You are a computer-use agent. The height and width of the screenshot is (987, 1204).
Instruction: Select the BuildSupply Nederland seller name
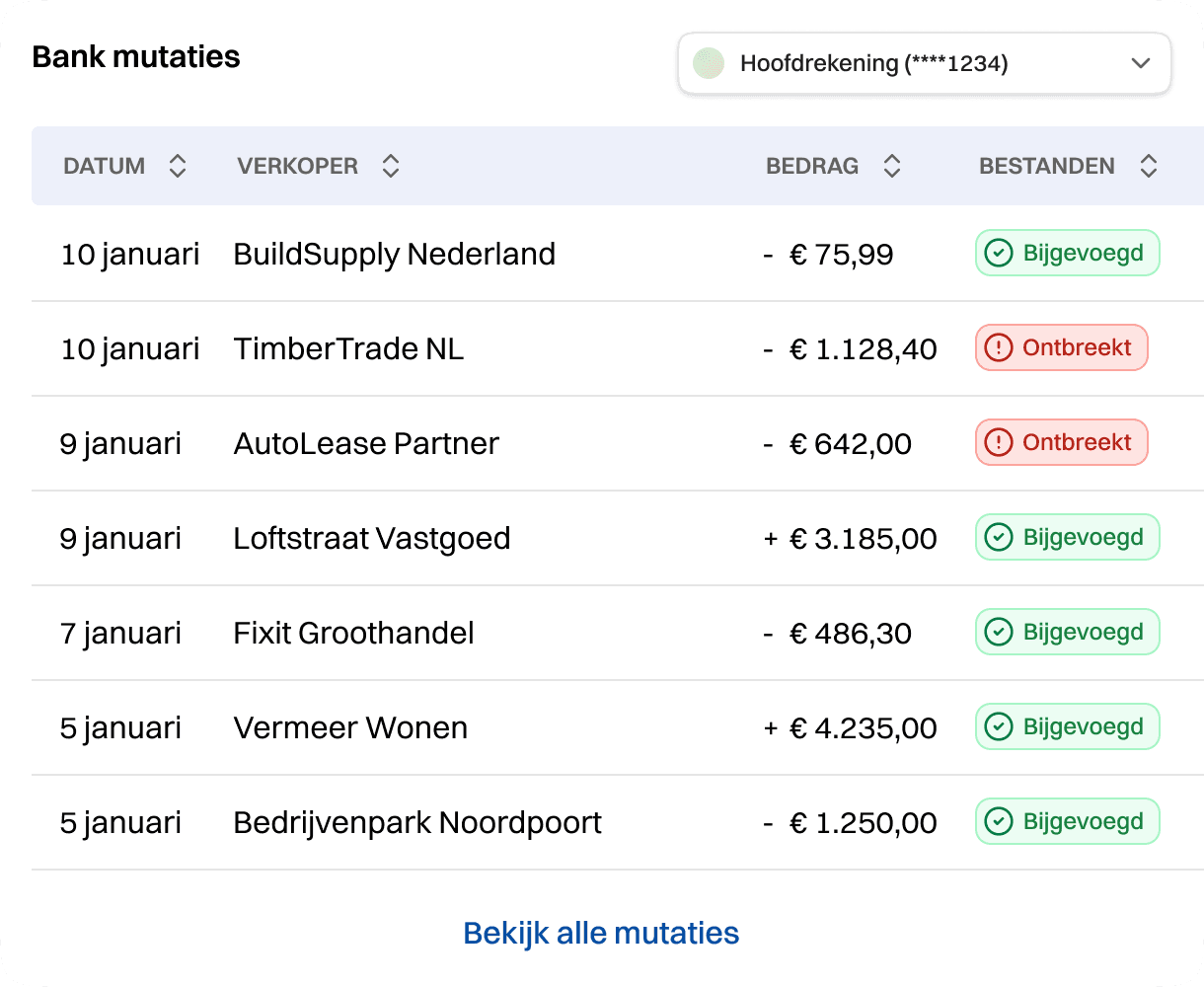point(394,255)
